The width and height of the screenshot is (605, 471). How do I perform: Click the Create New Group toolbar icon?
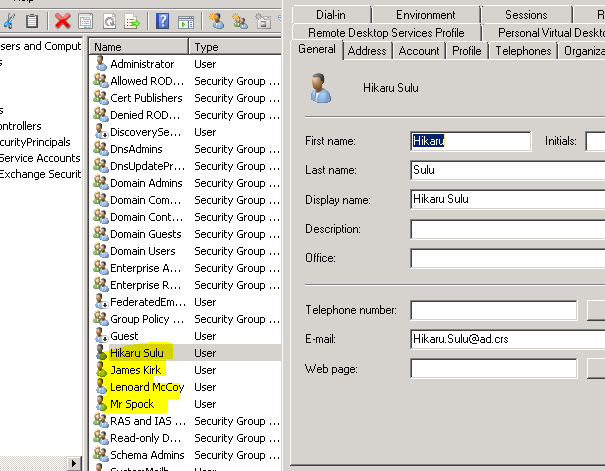[x=240, y=21]
